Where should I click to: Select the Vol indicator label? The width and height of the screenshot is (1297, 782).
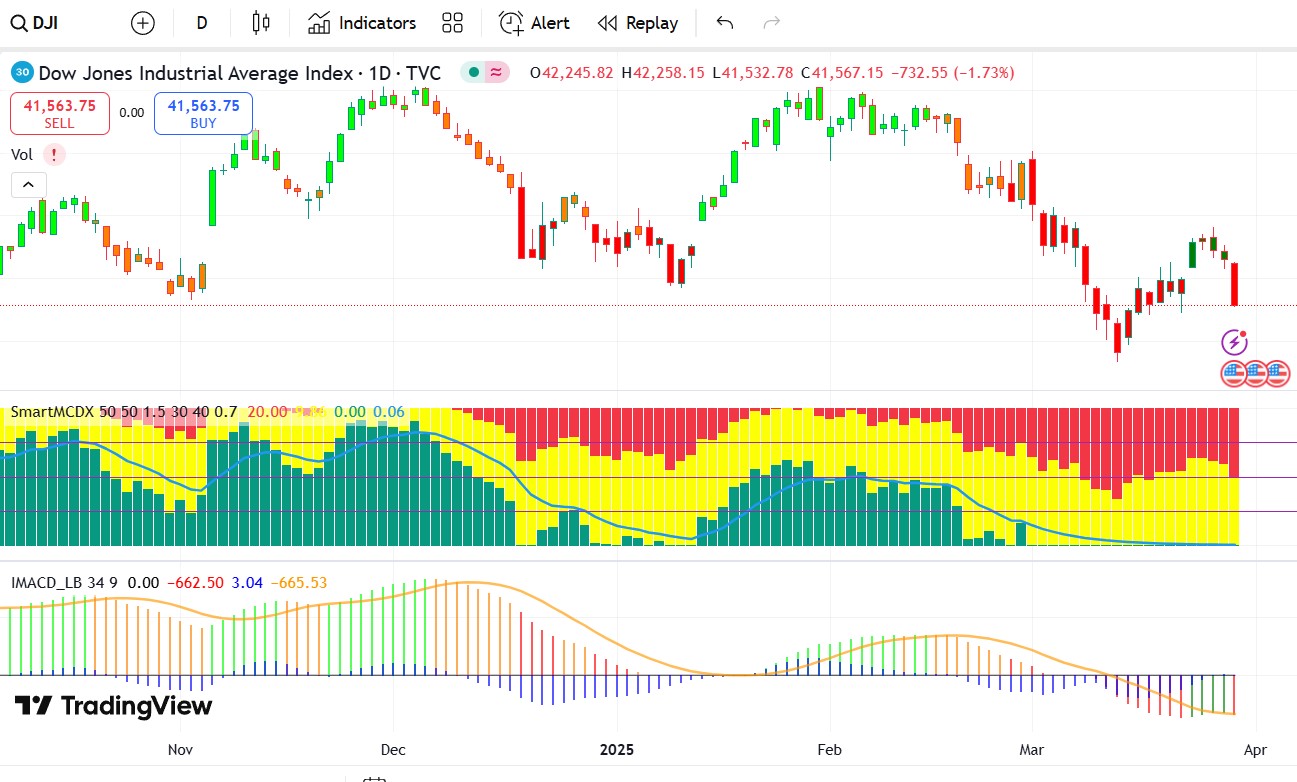tap(22, 154)
